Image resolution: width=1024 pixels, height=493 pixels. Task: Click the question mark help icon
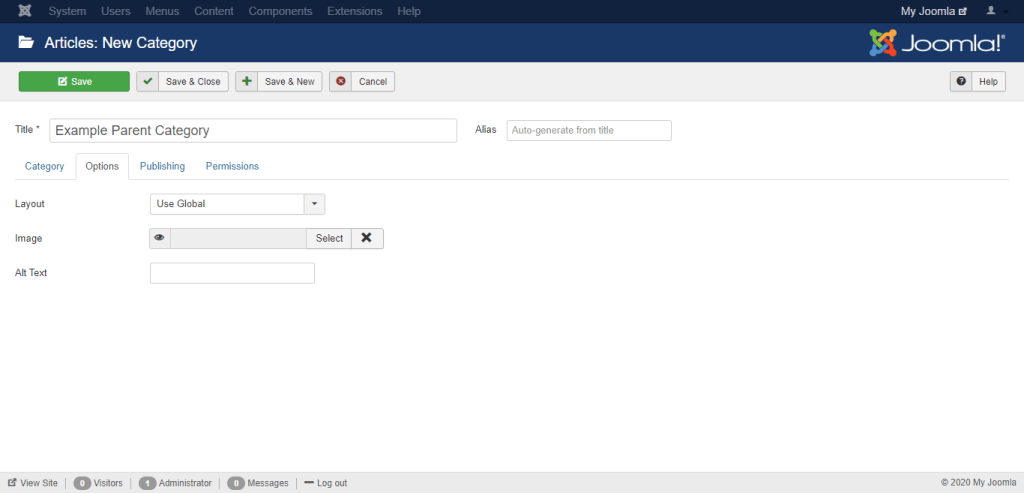961,82
